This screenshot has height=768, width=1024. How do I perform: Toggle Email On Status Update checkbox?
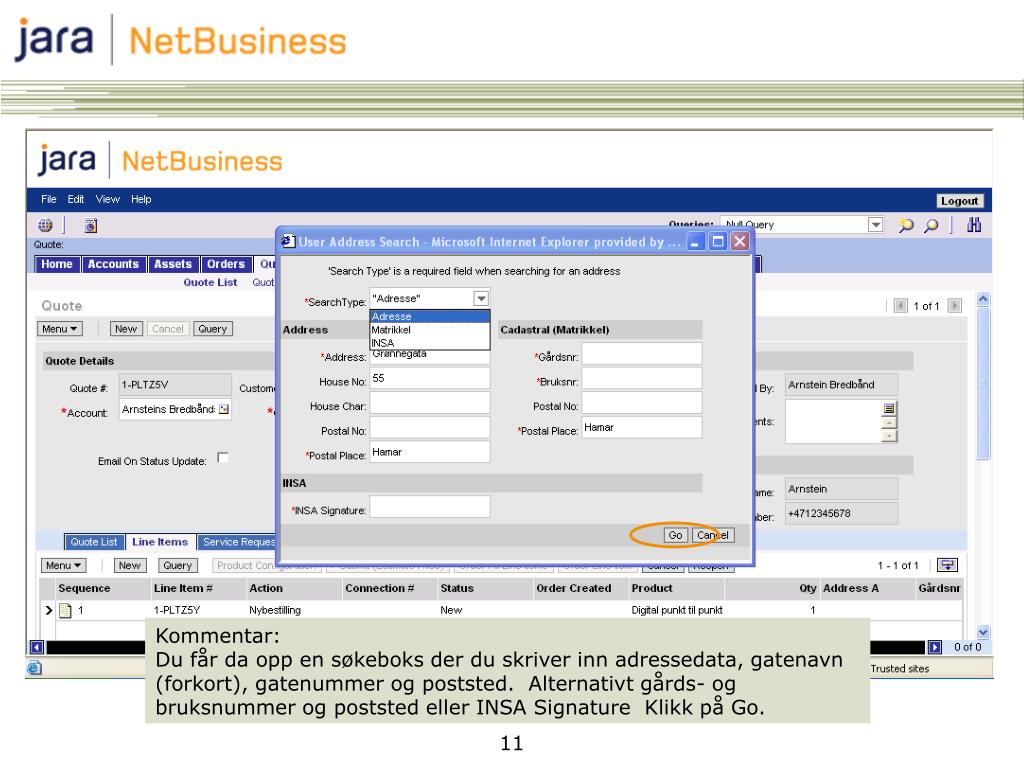pyautogui.click(x=223, y=458)
